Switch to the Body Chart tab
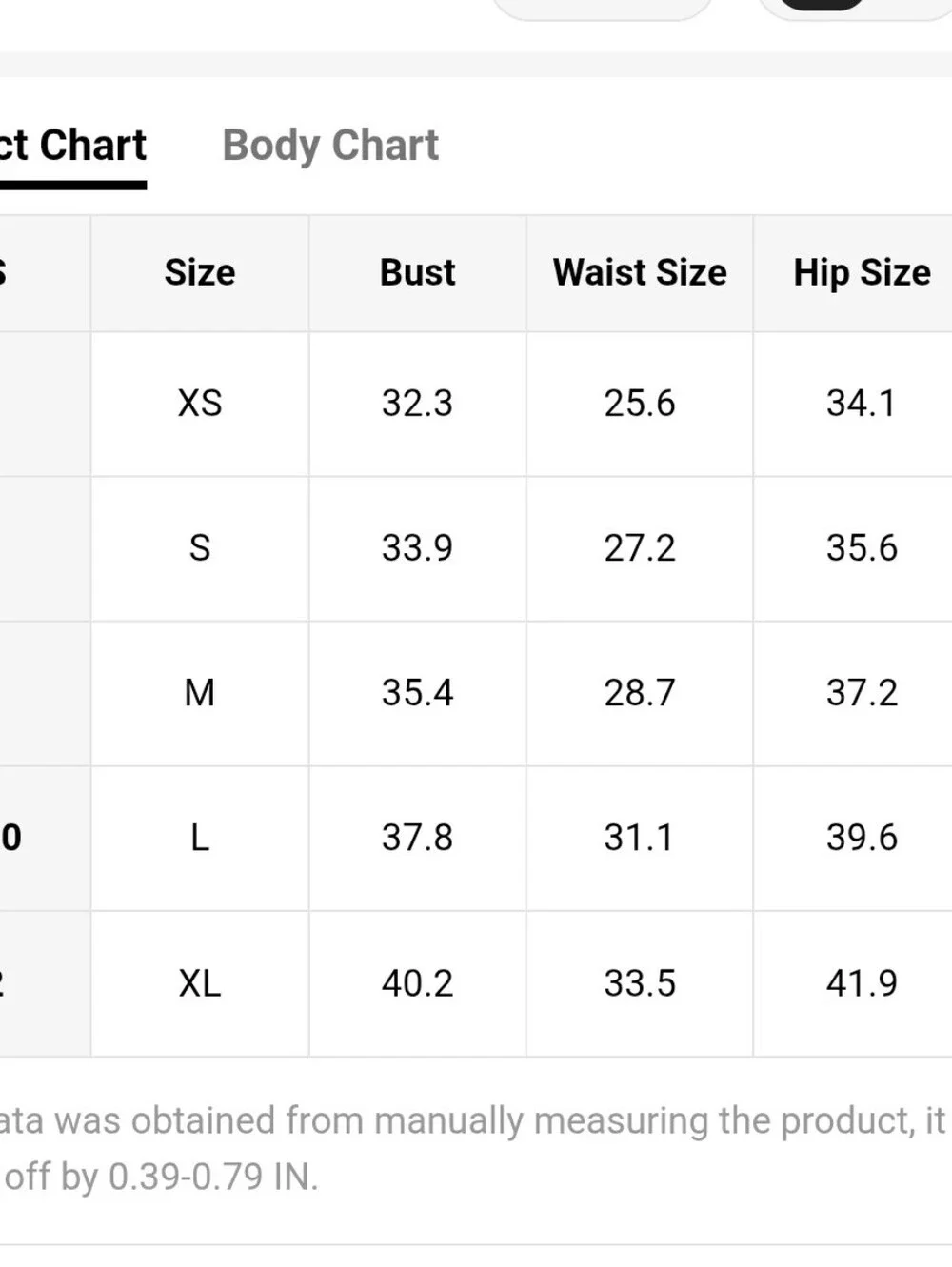The height and width of the screenshot is (1267, 952). [x=330, y=146]
